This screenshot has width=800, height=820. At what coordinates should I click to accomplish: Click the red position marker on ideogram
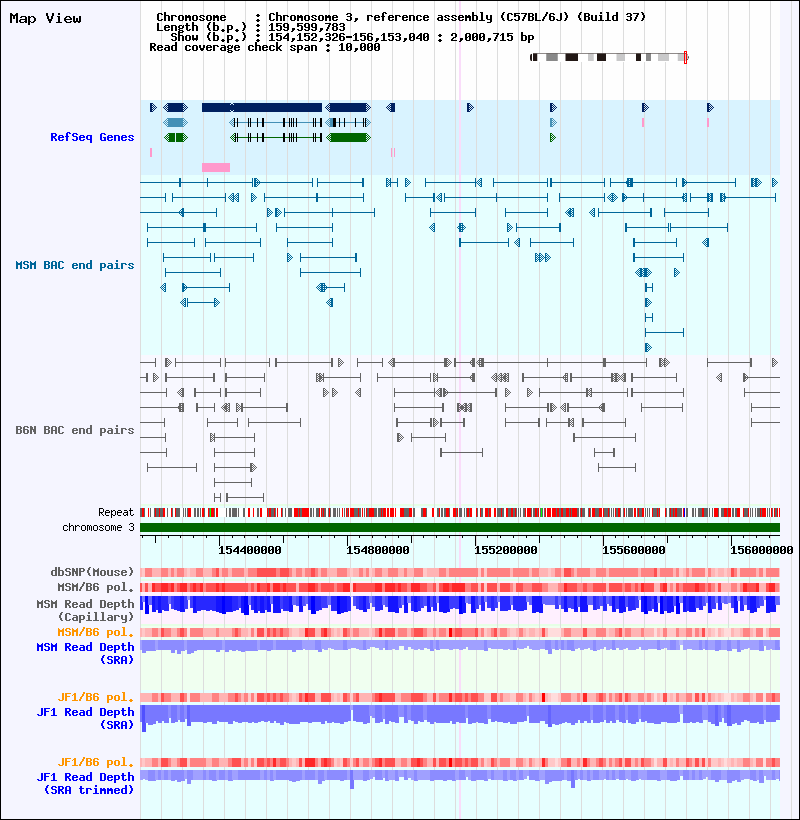tap(685, 58)
